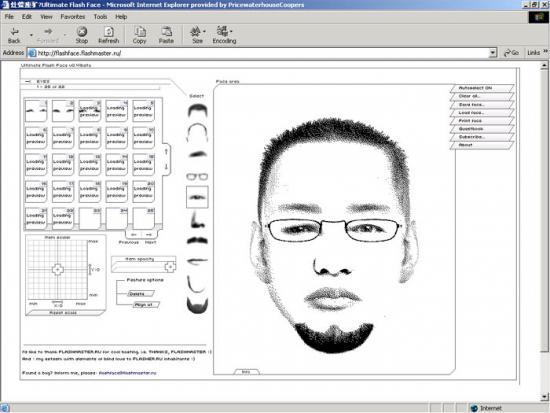Click the vertical Y scale slider handle
The width and height of the screenshot is (550, 413).
pos(90,269)
